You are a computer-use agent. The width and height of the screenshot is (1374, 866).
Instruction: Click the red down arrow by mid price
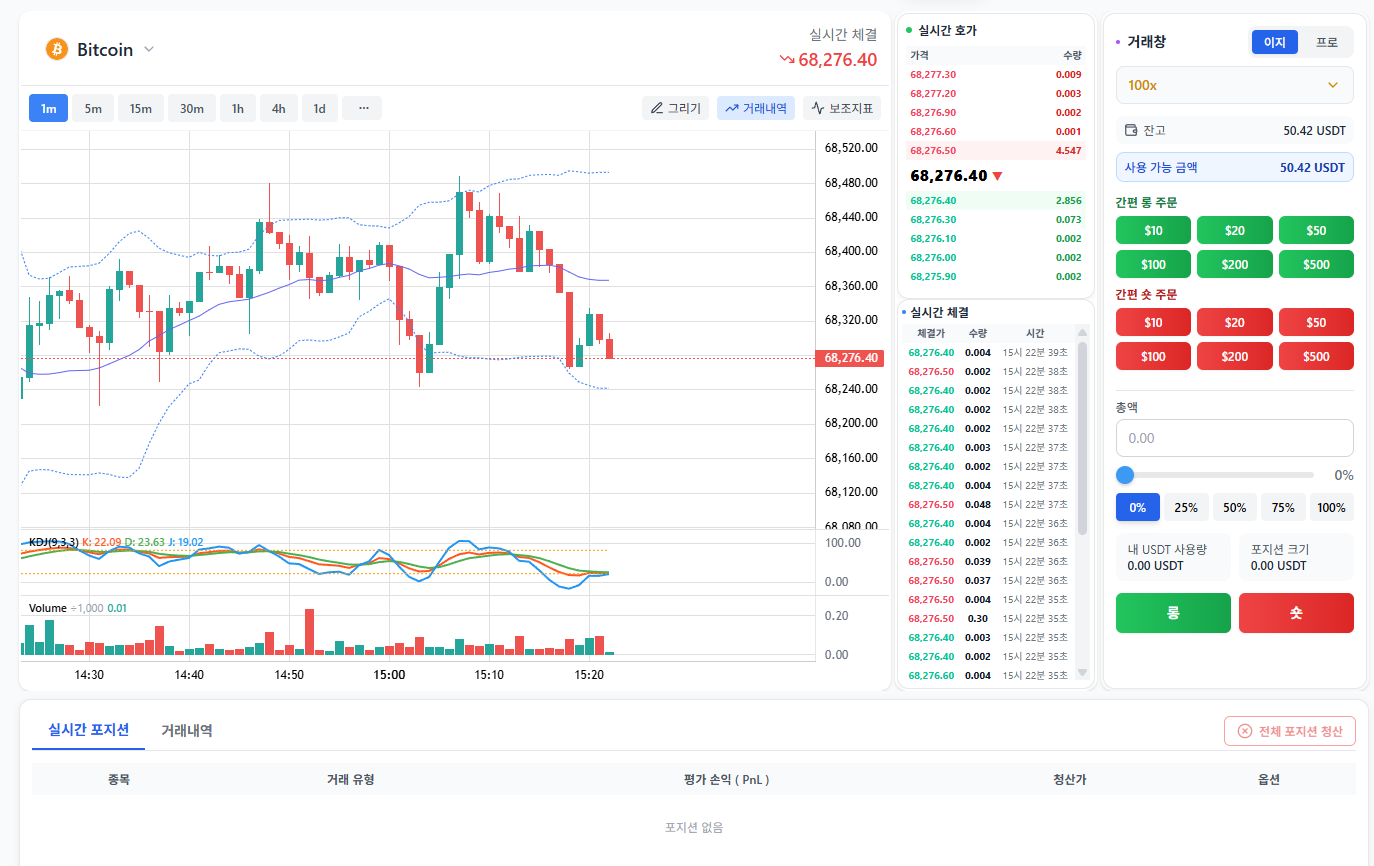pos(997,176)
